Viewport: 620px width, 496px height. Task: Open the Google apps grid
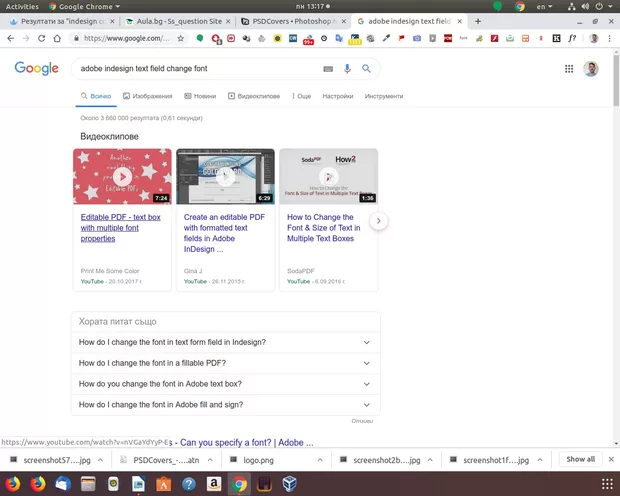(x=569, y=69)
